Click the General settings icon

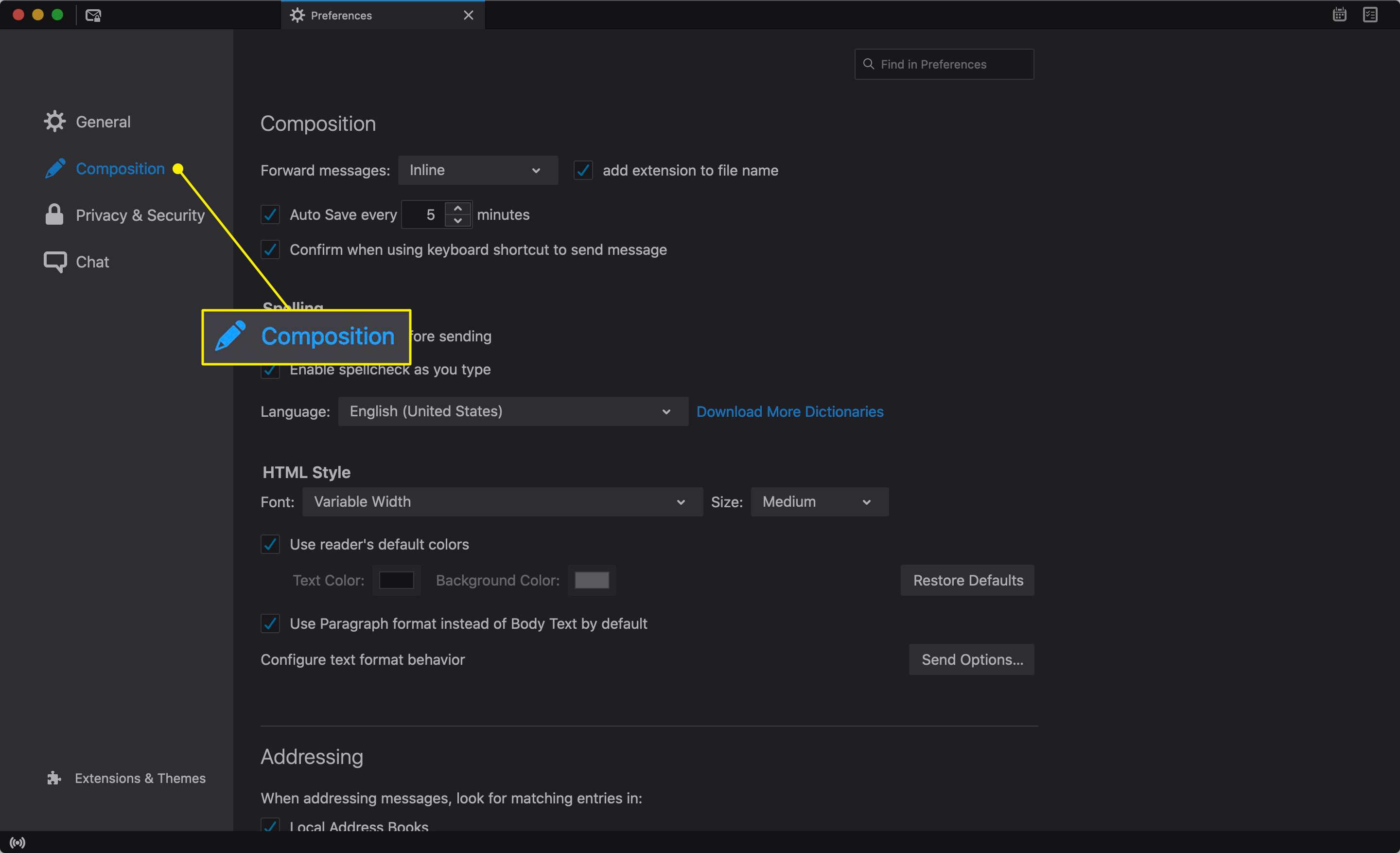pos(53,120)
